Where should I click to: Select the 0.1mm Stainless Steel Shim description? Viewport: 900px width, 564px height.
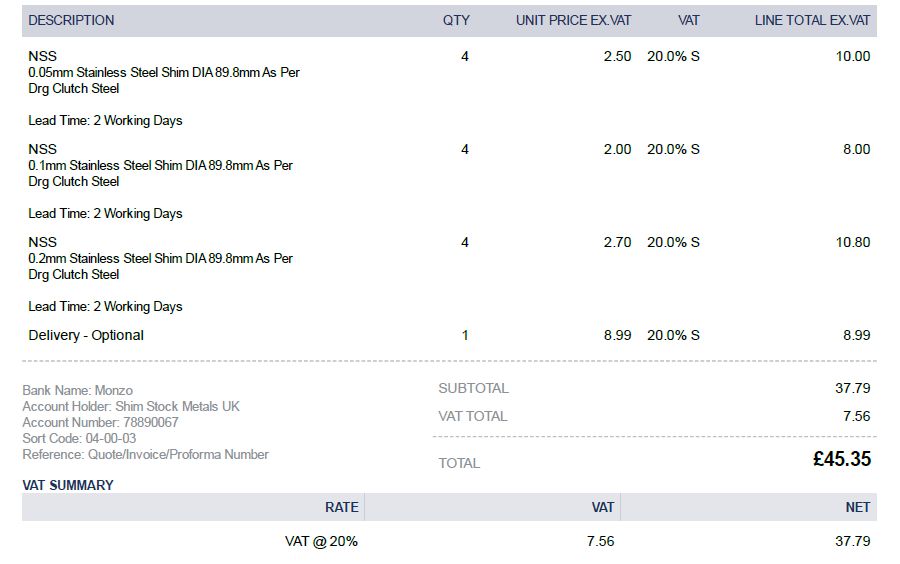160,166
